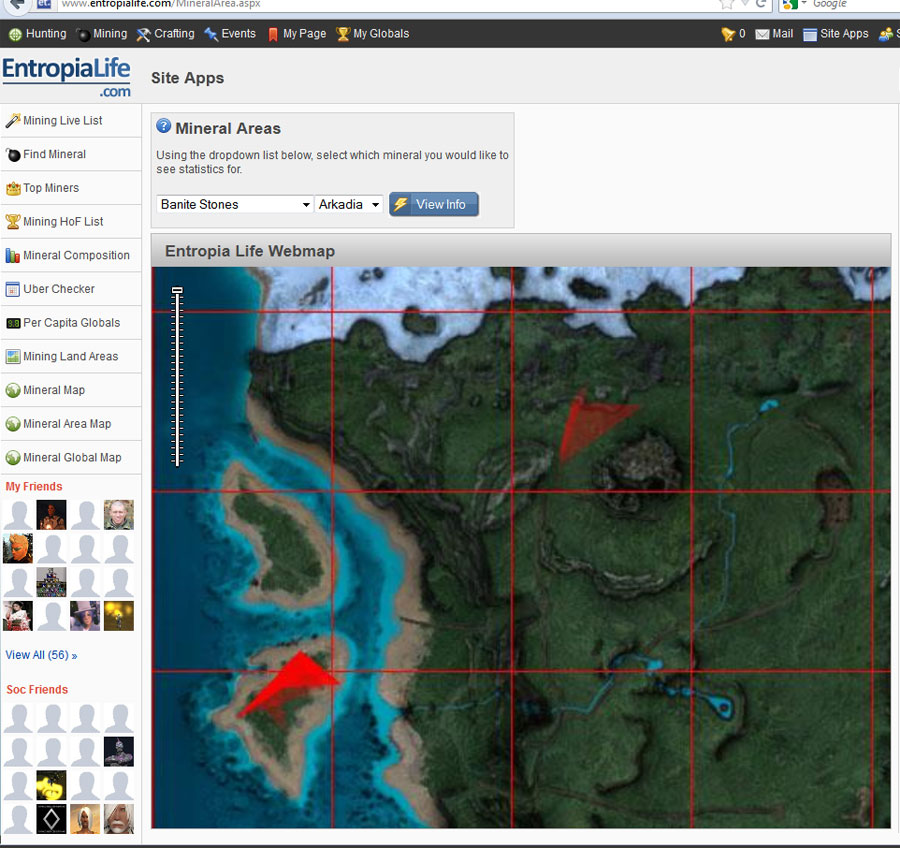Image resolution: width=900 pixels, height=848 pixels.
Task: Click the My Page bookmark icon
Action: [x=273, y=34]
